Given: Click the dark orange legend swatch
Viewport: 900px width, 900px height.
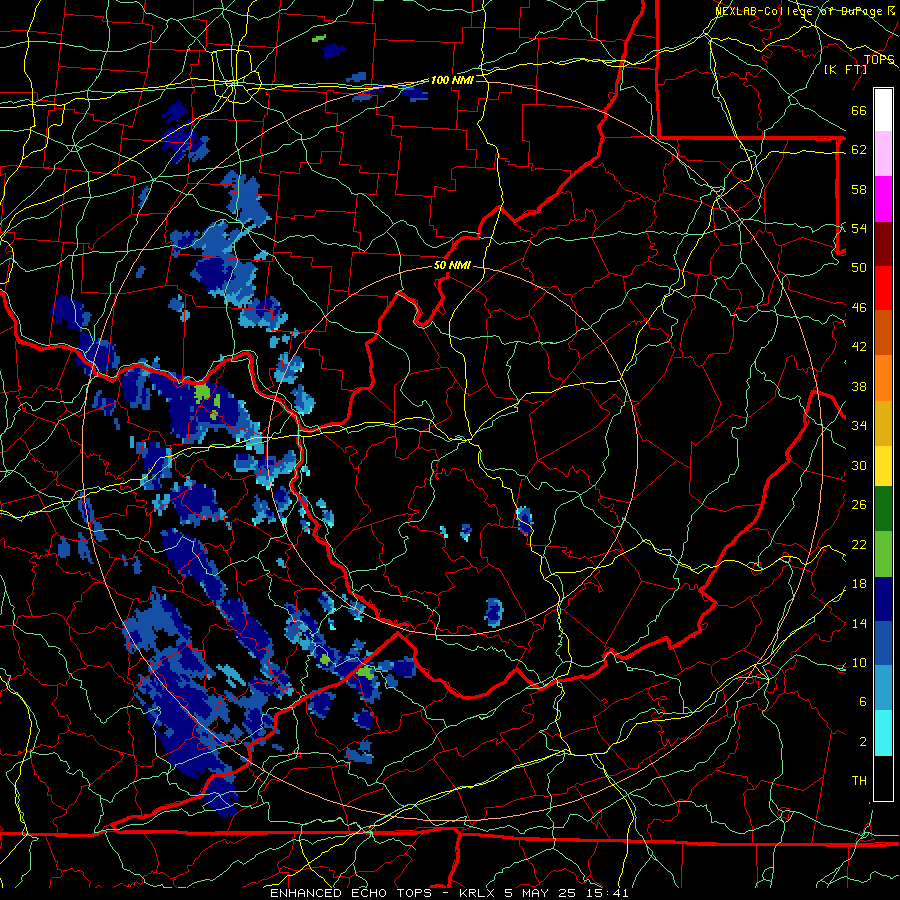Looking at the screenshot, I should tap(883, 333).
